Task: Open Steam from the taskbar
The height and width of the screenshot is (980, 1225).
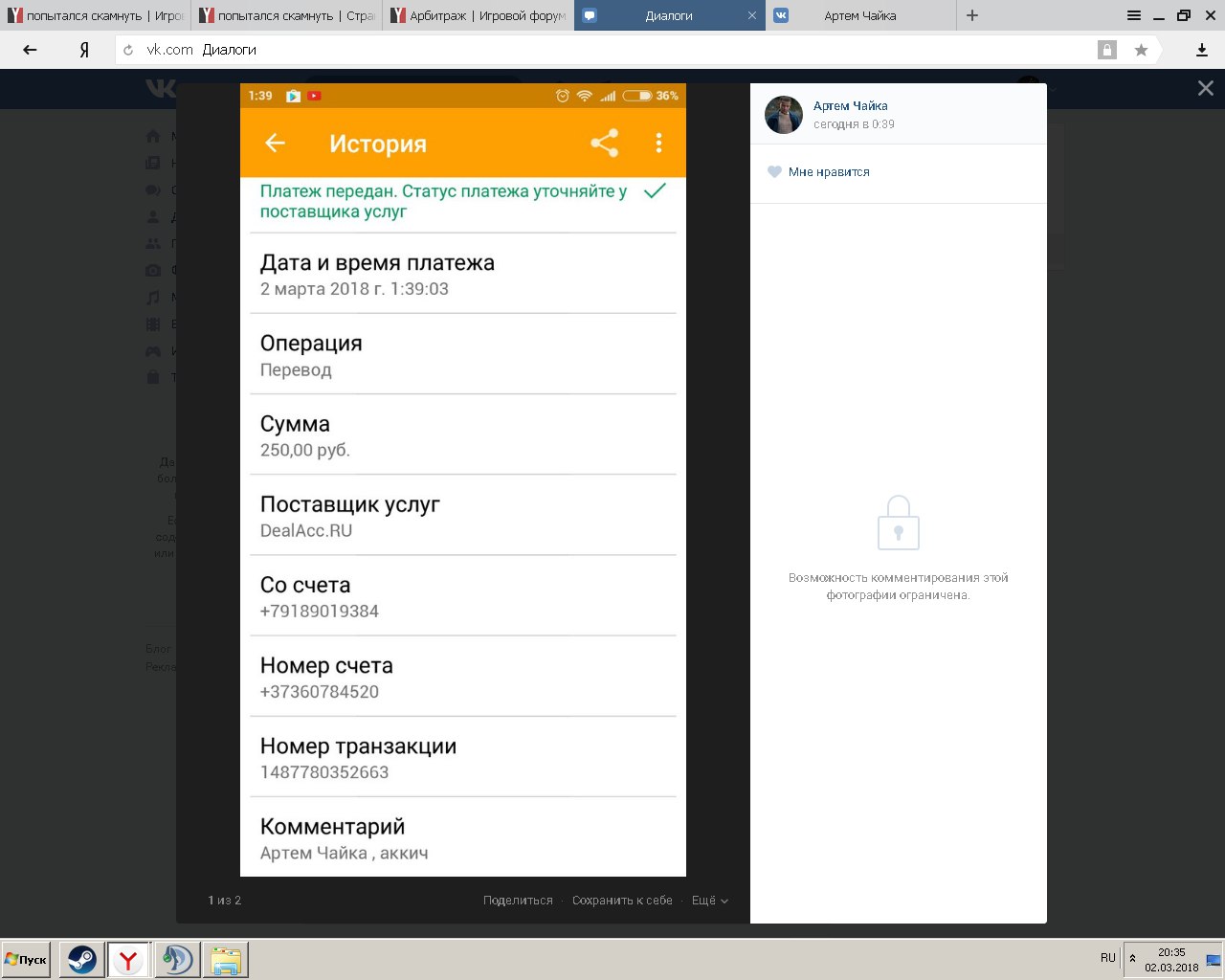Action: pyautogui.click(x=82, y=960)
